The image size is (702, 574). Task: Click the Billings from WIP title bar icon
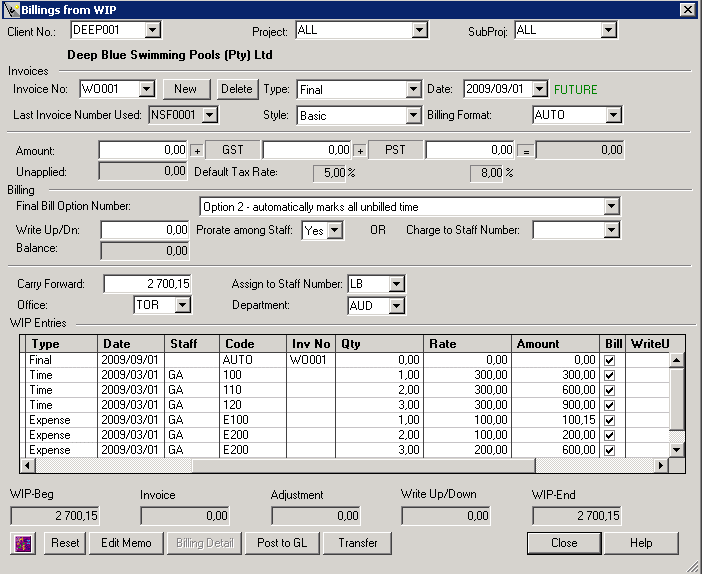click(11, 9)
